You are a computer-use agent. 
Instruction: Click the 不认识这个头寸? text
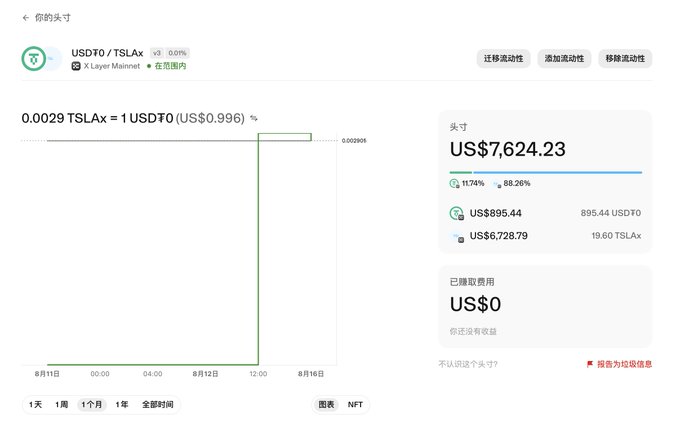tap(468, 364)
